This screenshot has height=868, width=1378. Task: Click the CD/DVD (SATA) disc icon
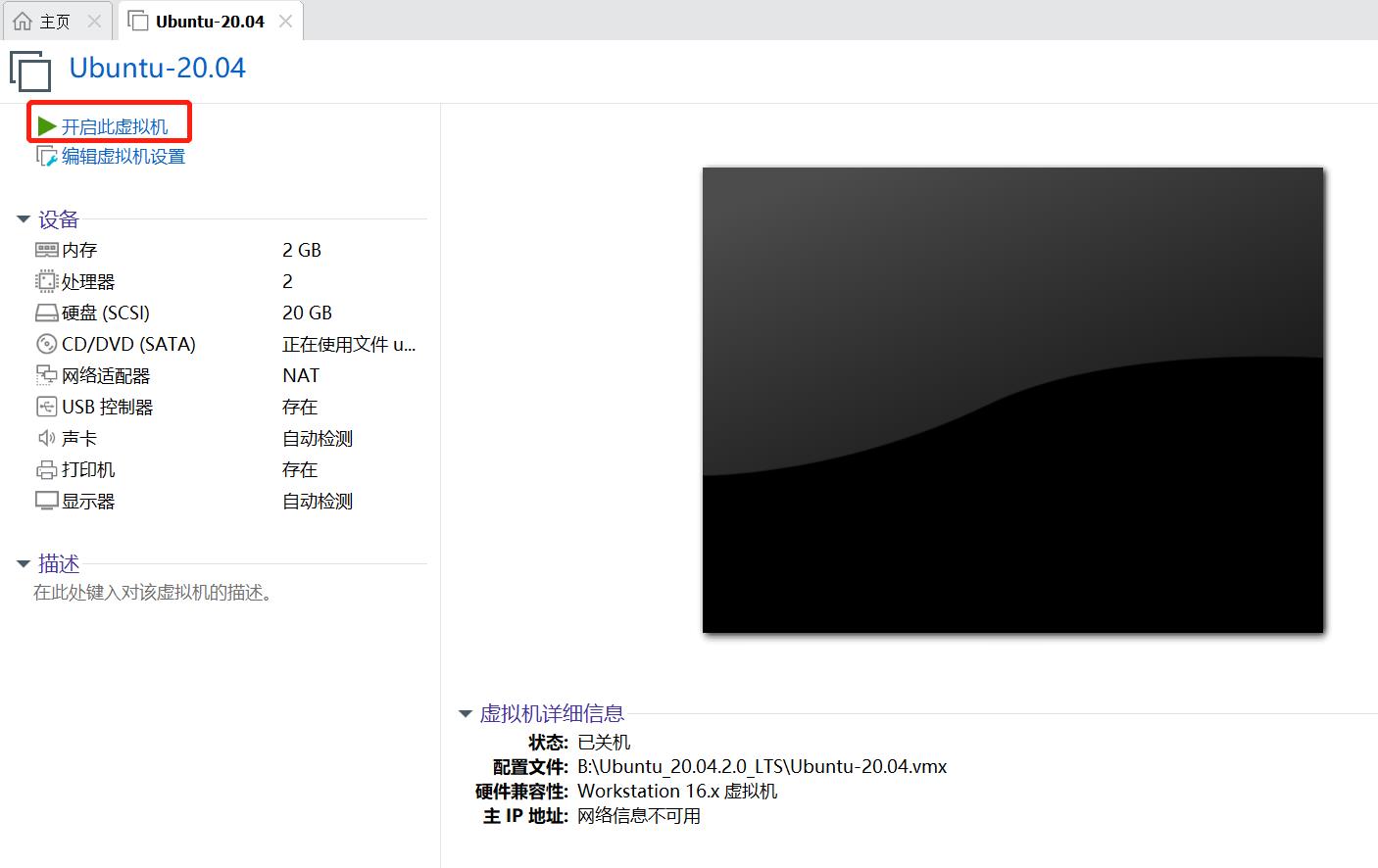point(46,344)
